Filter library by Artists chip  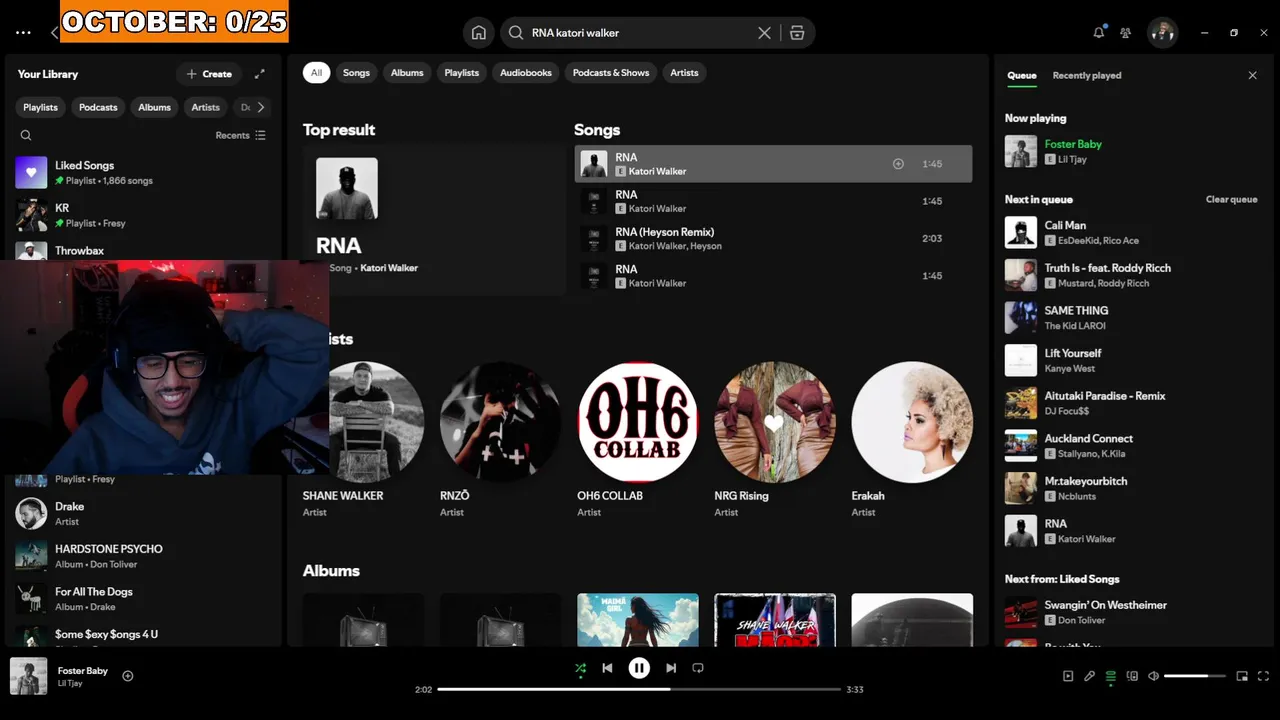tap(205, 107)
